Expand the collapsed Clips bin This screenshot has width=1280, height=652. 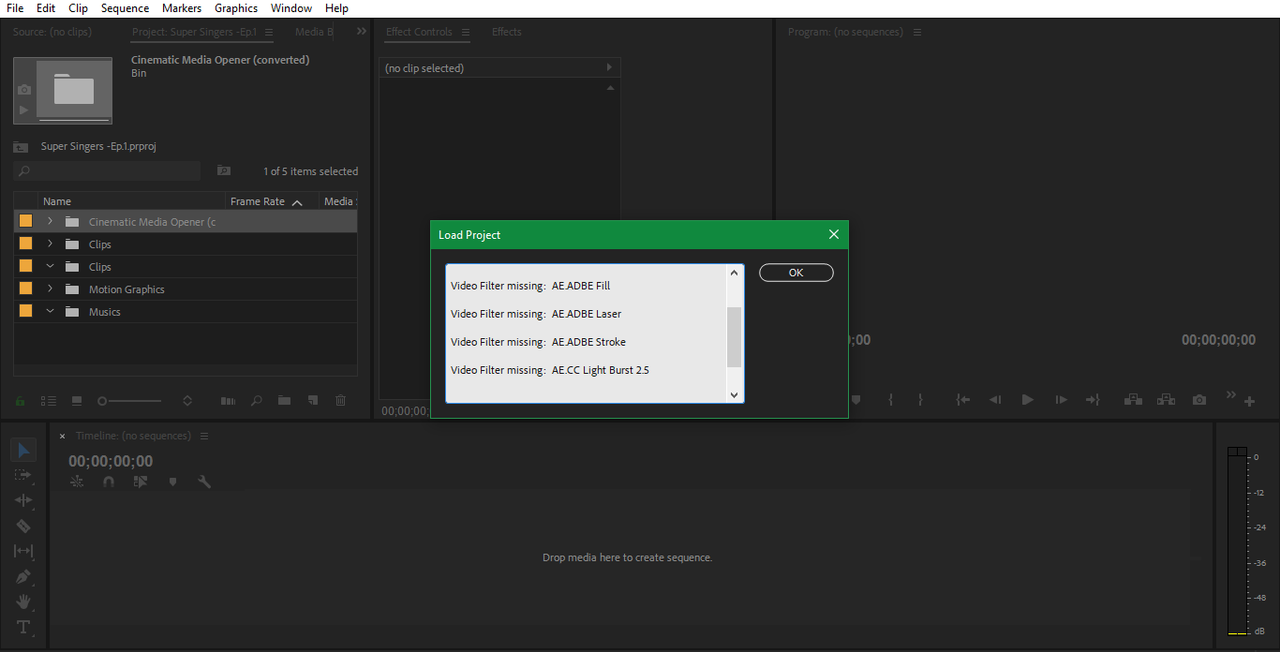click(x=50, y=243)
